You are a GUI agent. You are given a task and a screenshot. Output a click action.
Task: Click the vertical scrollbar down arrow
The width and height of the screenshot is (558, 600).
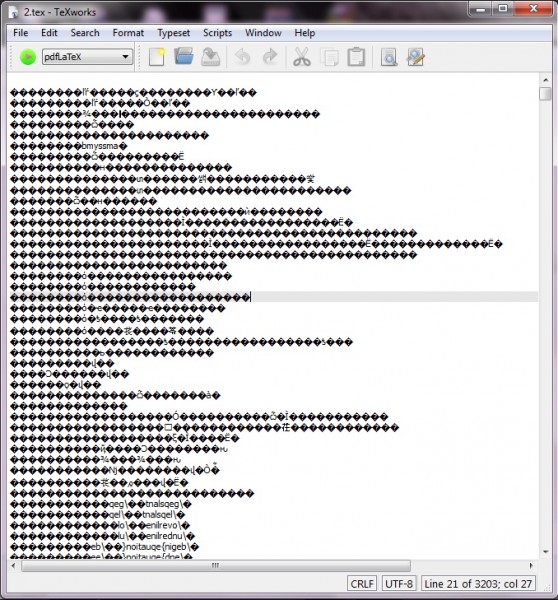click(545, 552)
